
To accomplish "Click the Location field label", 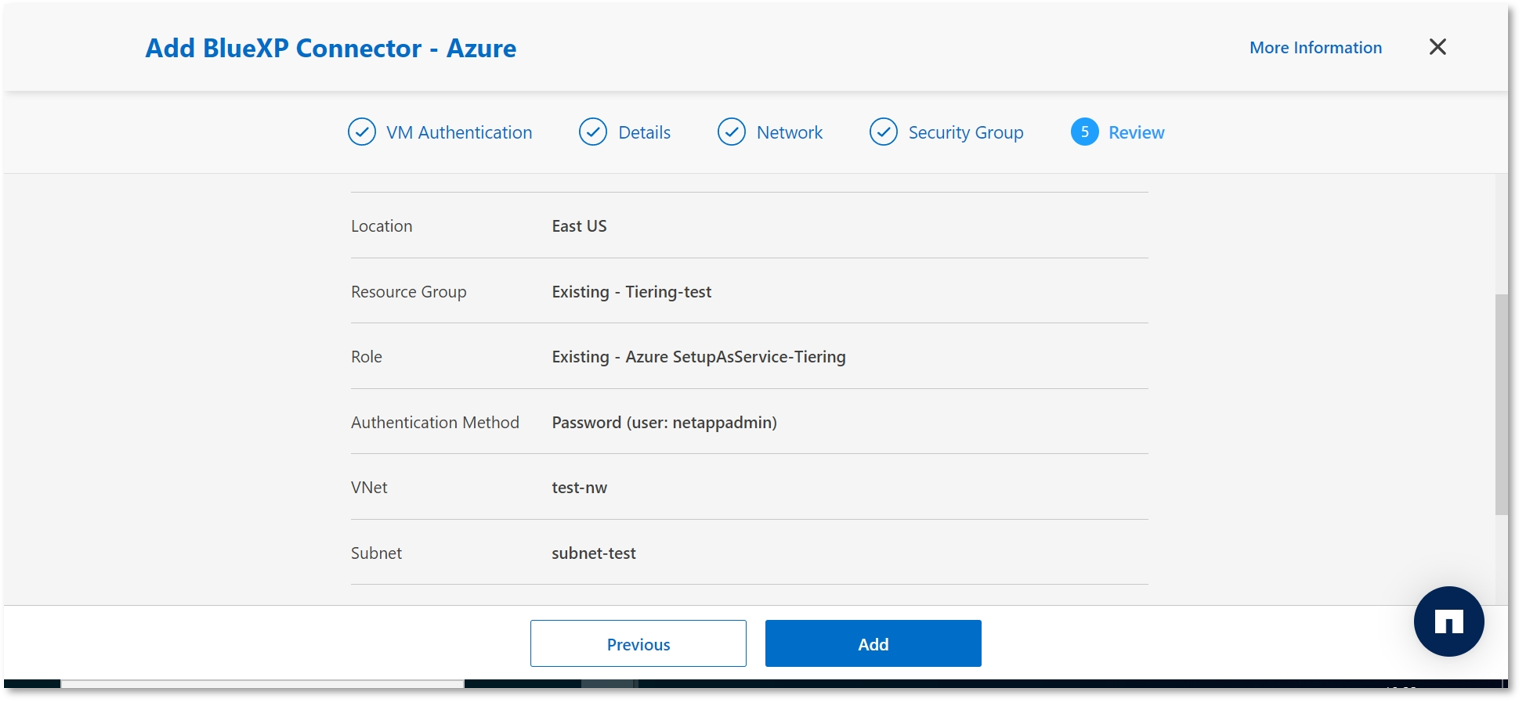I will click(x=381, y=226).
